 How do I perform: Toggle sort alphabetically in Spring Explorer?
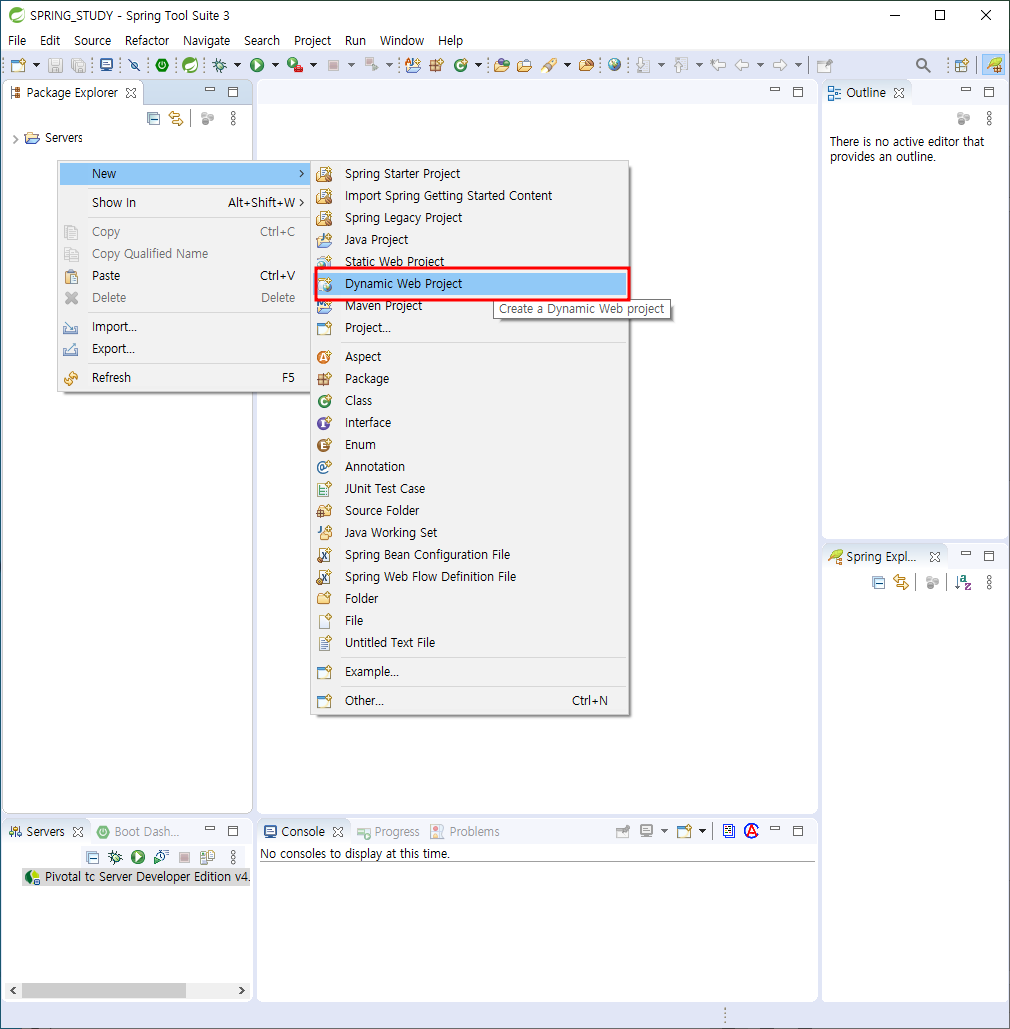963,583
